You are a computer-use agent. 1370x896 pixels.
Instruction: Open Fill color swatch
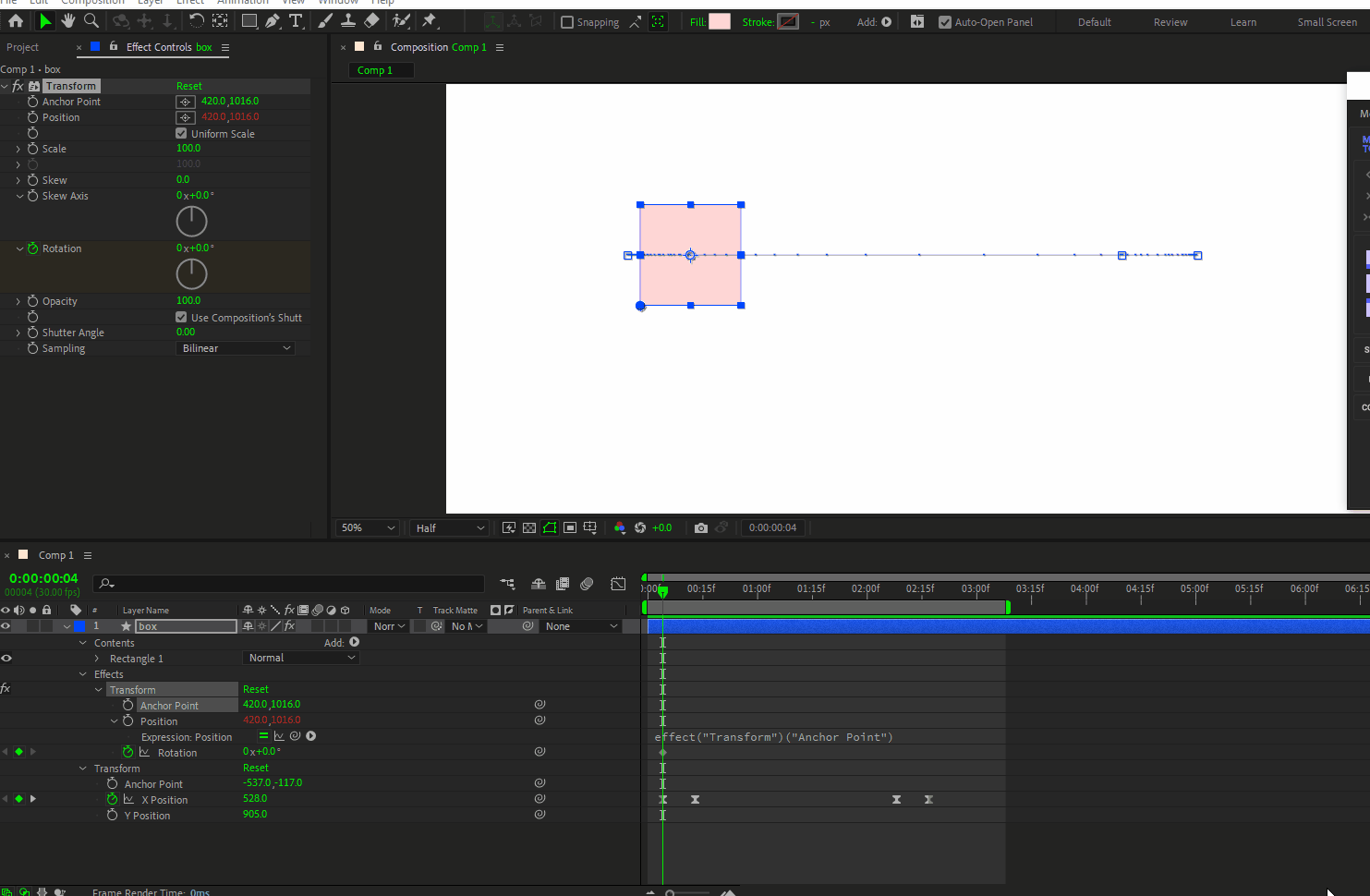[x=720, y=21]
